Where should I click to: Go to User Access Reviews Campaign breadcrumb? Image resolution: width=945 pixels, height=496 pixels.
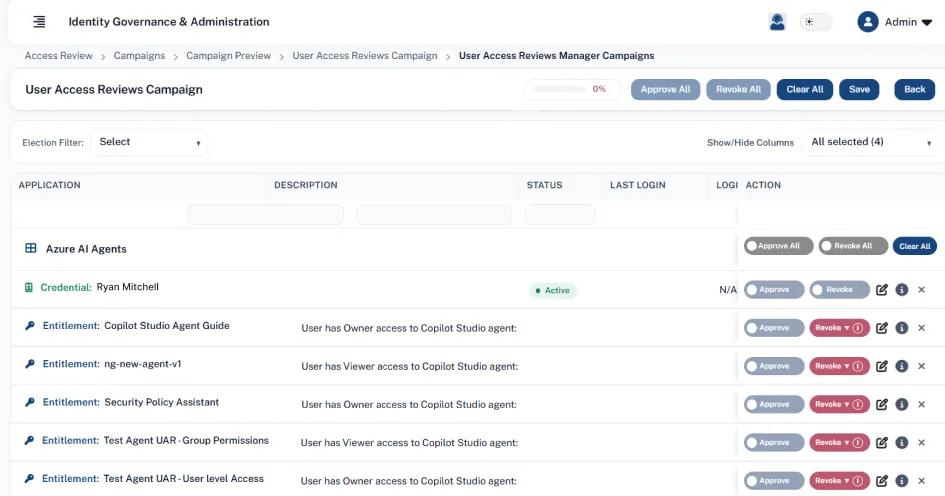pyautogui.click(x=365, y=55)
